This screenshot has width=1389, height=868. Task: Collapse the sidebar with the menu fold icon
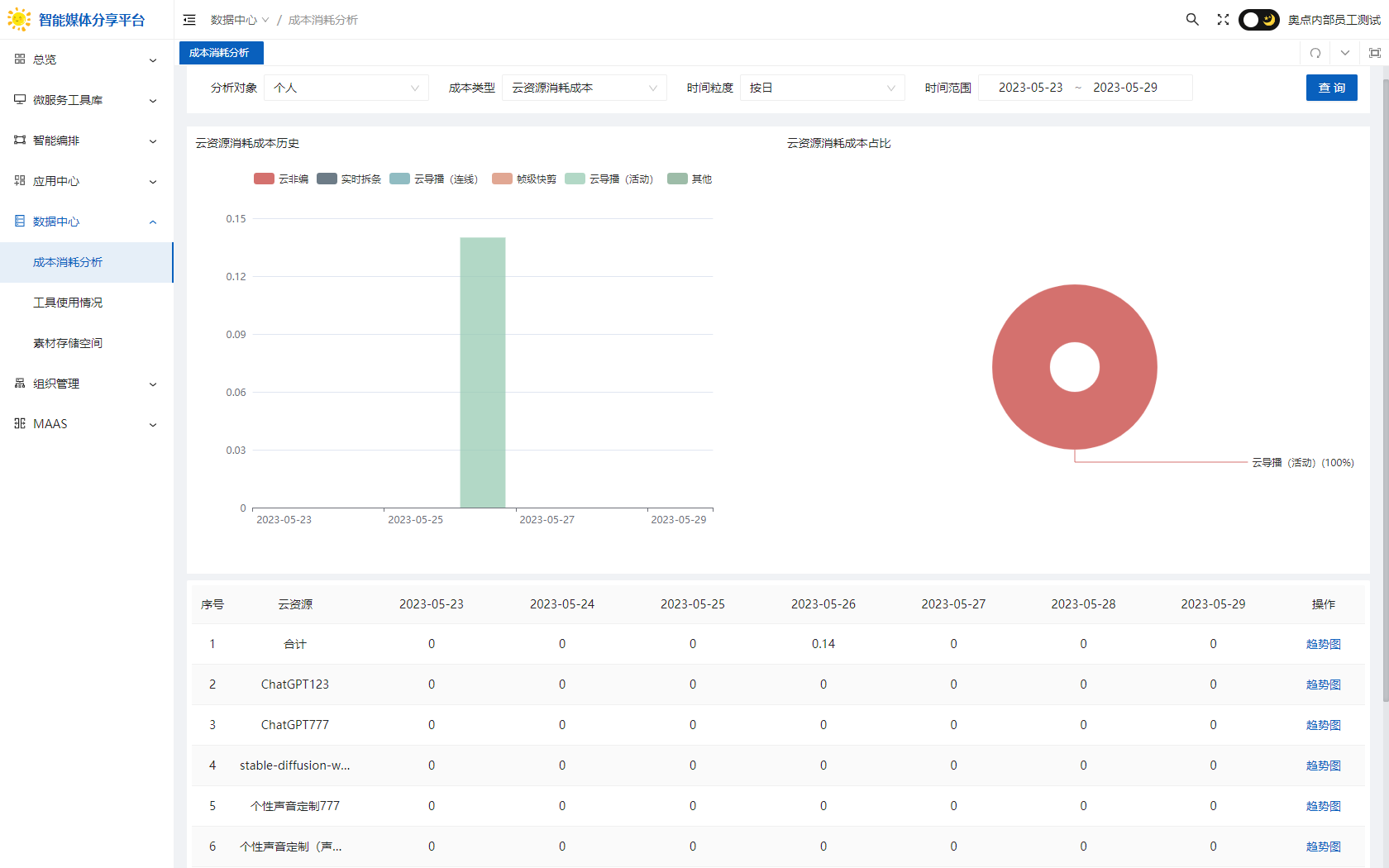click(x=189, y=20)
